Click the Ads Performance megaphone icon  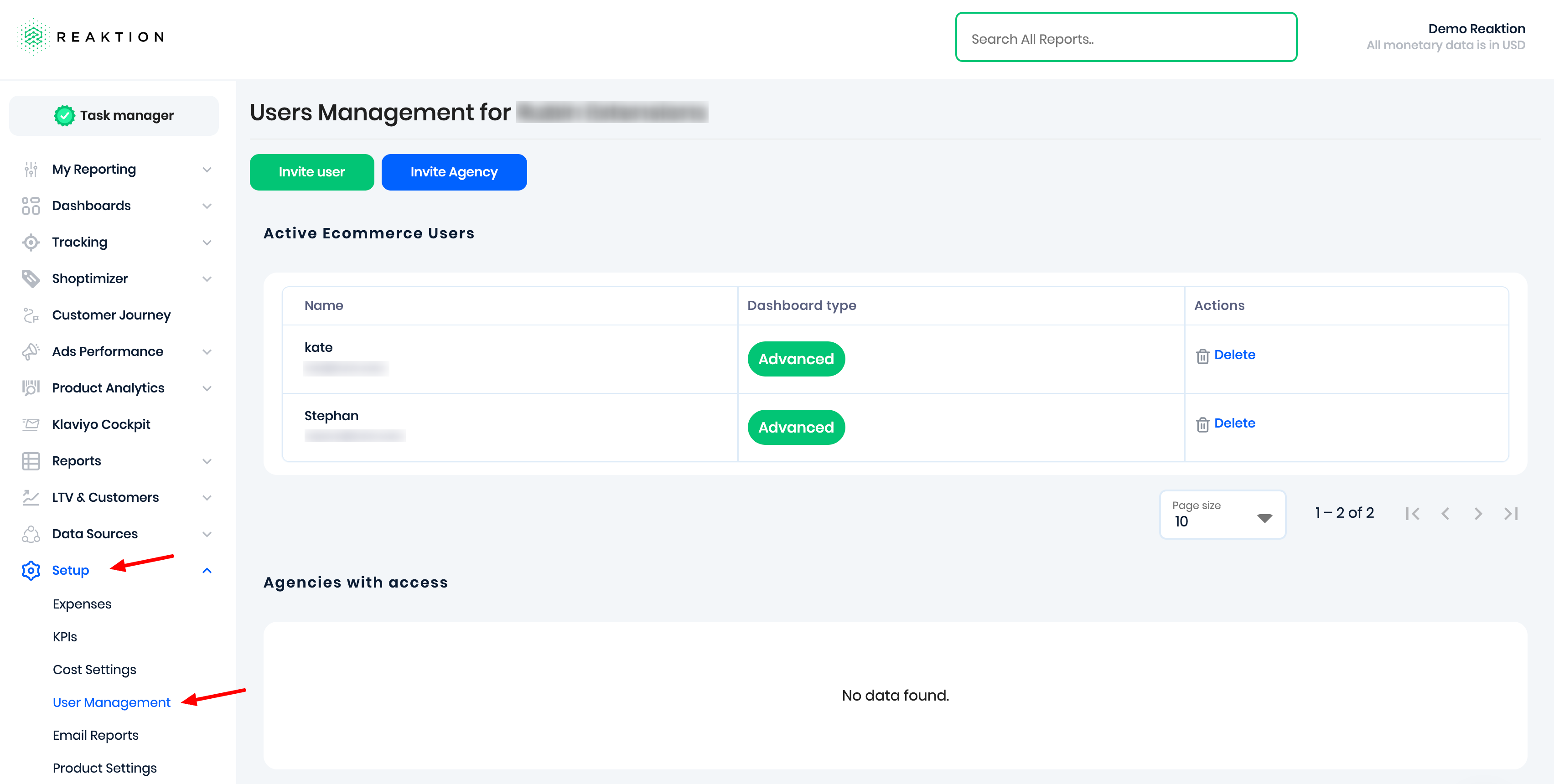point(31,351)
